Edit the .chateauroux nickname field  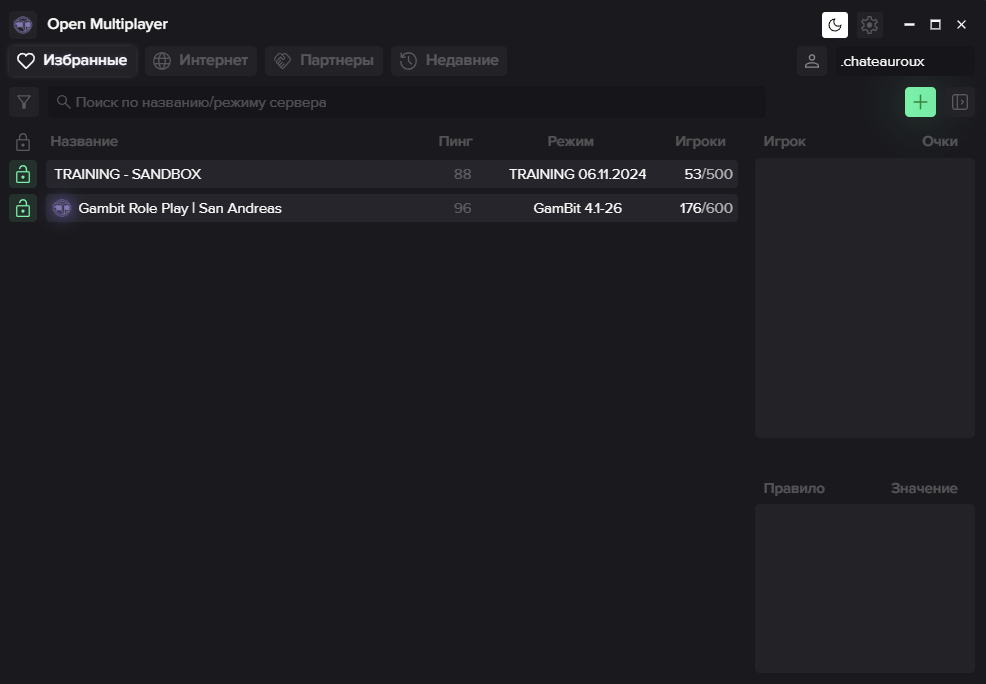pyautogui.click(x=905, y=61)
